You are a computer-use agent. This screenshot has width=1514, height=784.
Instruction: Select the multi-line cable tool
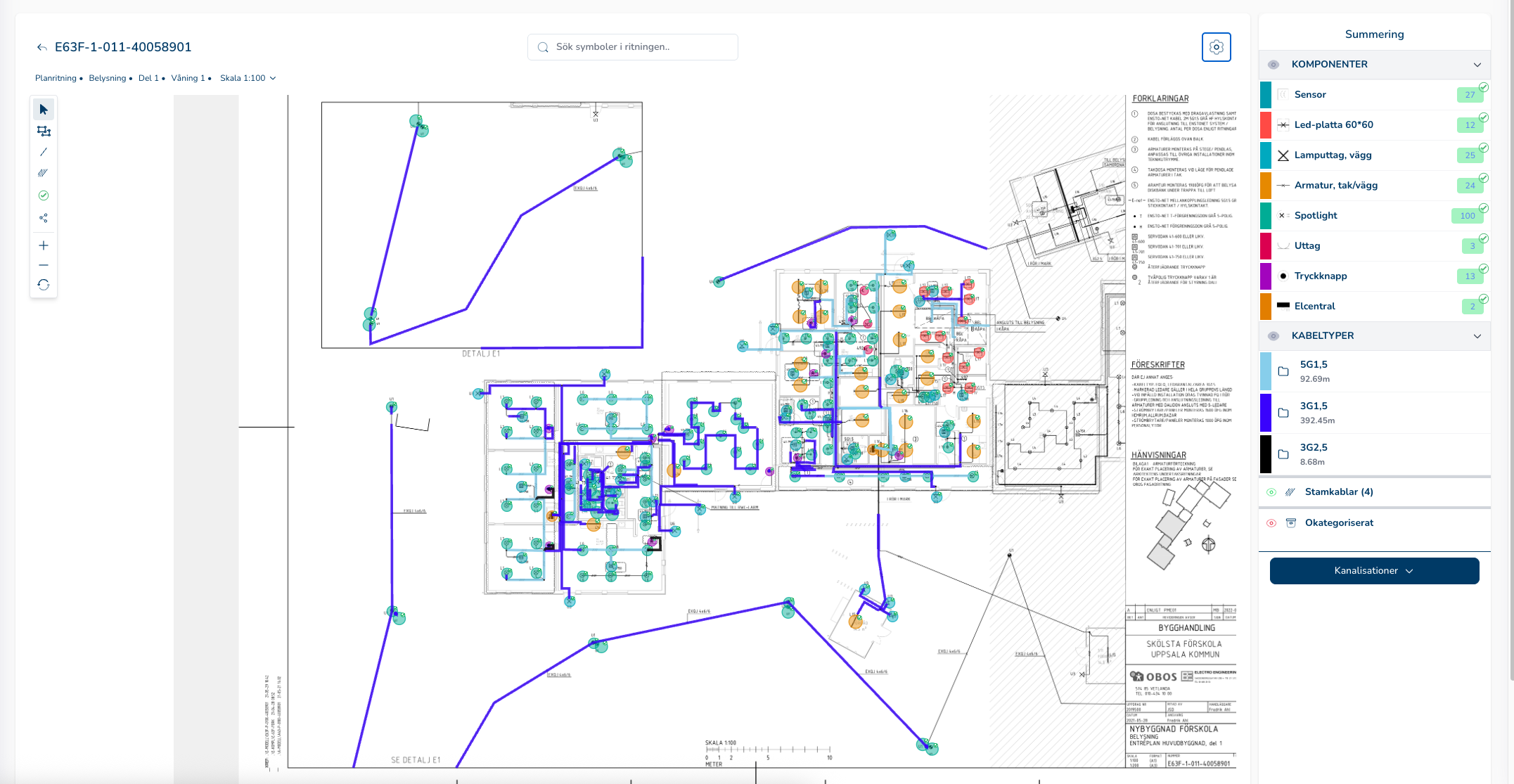click(44, 173)
